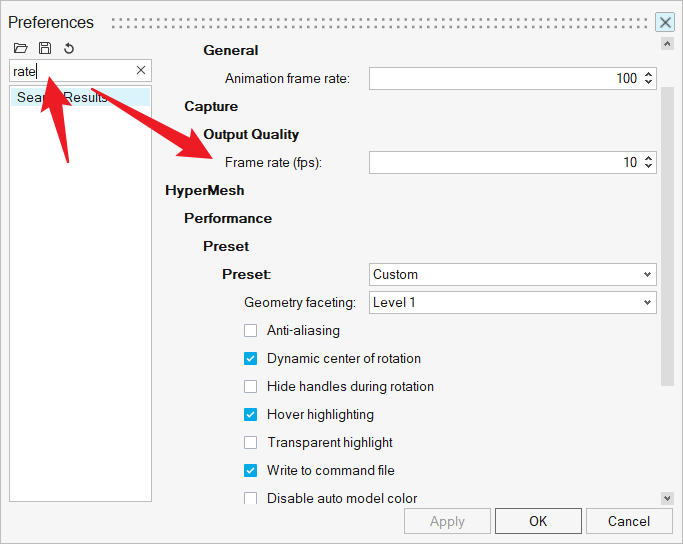Open the Preset dropdown showing Custom

tap(512, 275)
